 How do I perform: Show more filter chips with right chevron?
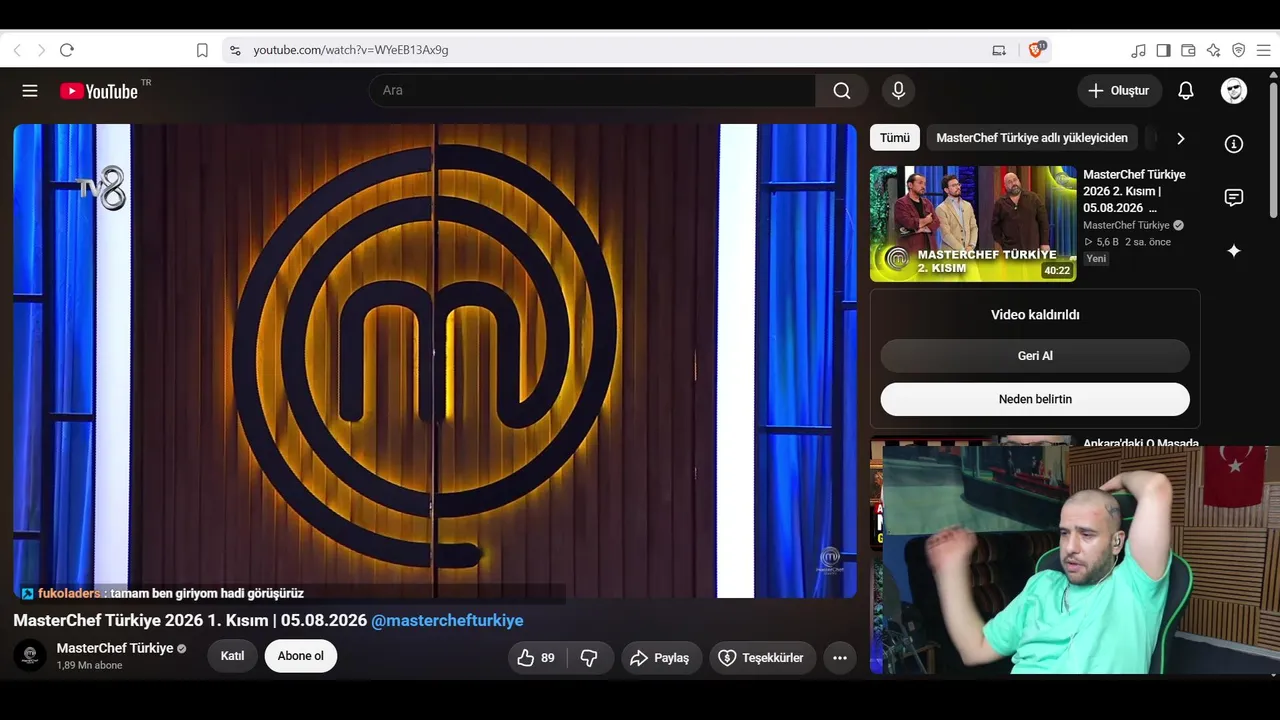point(1180,138)
